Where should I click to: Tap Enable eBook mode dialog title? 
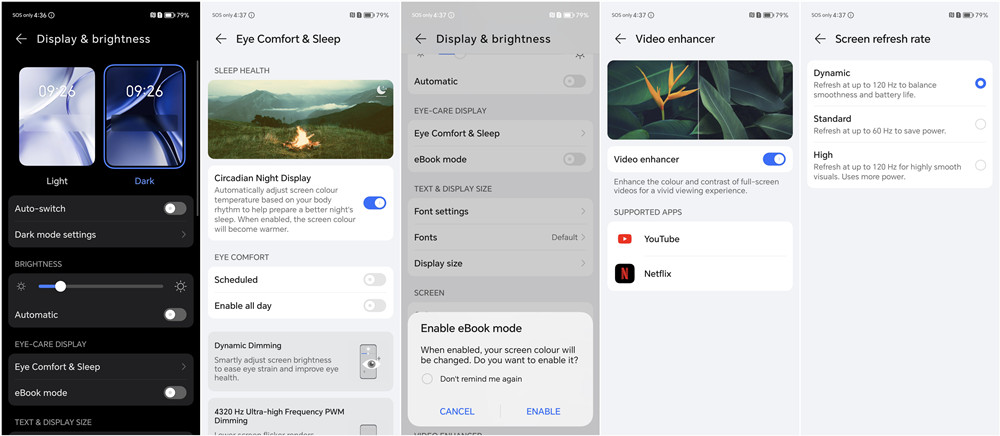point(471,328)
